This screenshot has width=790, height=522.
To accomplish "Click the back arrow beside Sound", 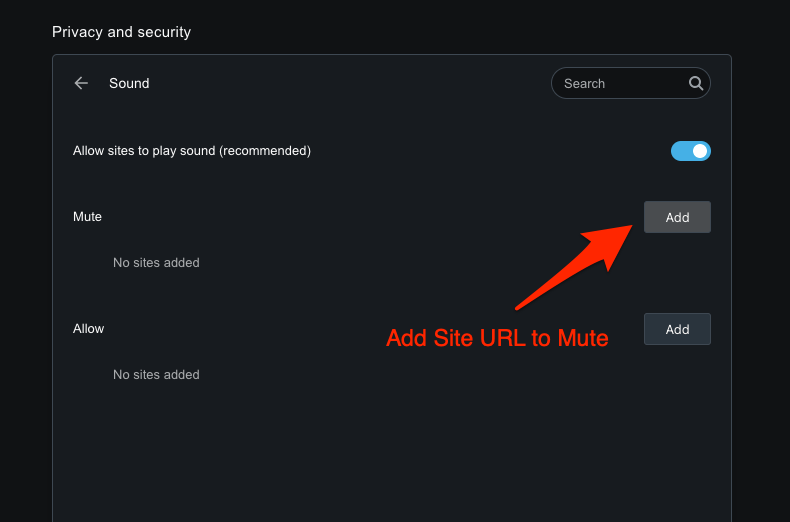I will [x=81, y=83].
